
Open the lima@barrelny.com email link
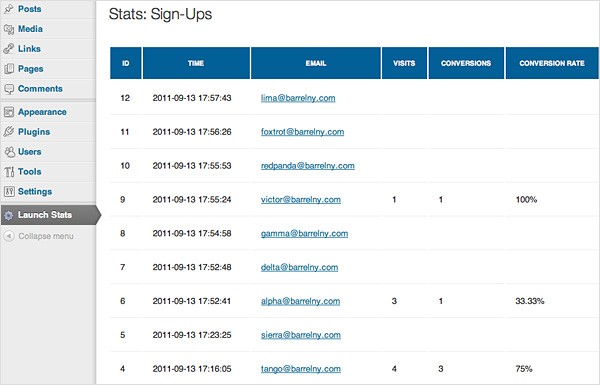pyautogui.click(x=298, y=98)
